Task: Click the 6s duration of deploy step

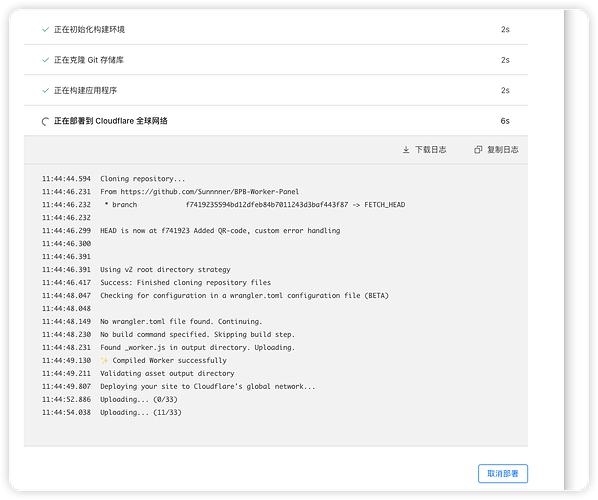Action: point(505,121)
